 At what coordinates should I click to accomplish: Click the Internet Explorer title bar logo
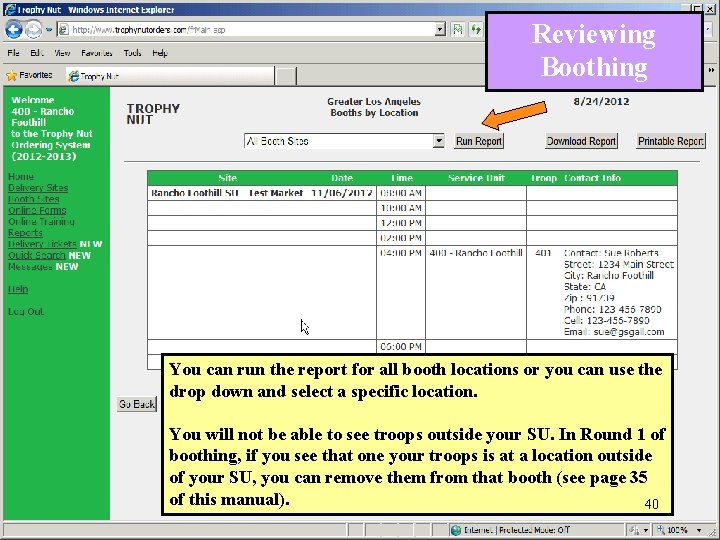click(10, 10)
